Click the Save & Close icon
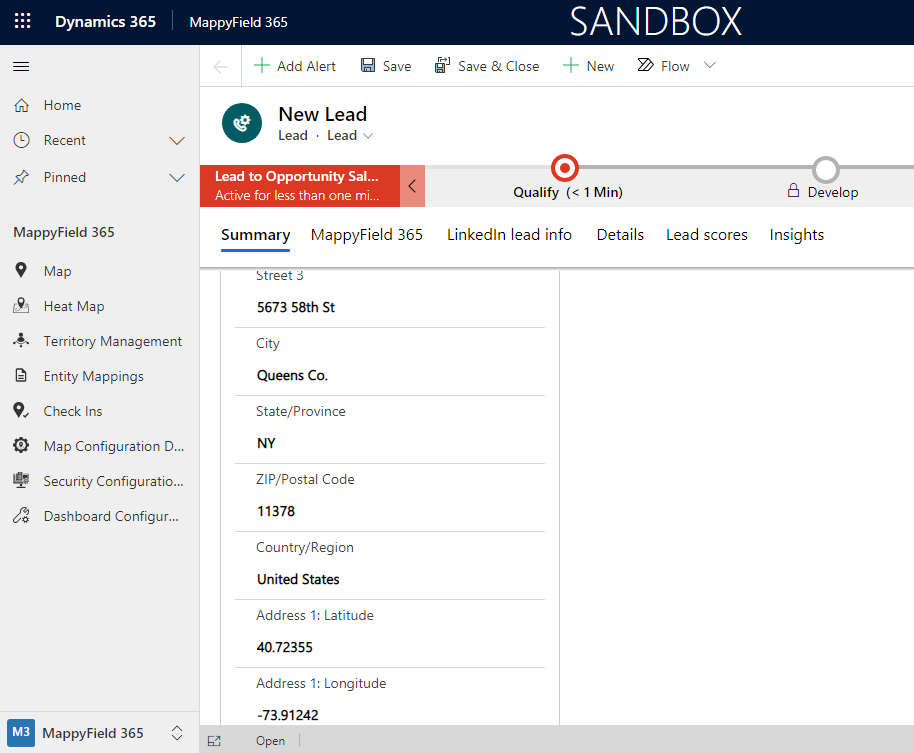The height and width of the screenshot is (753, 914). coord(442,65)
